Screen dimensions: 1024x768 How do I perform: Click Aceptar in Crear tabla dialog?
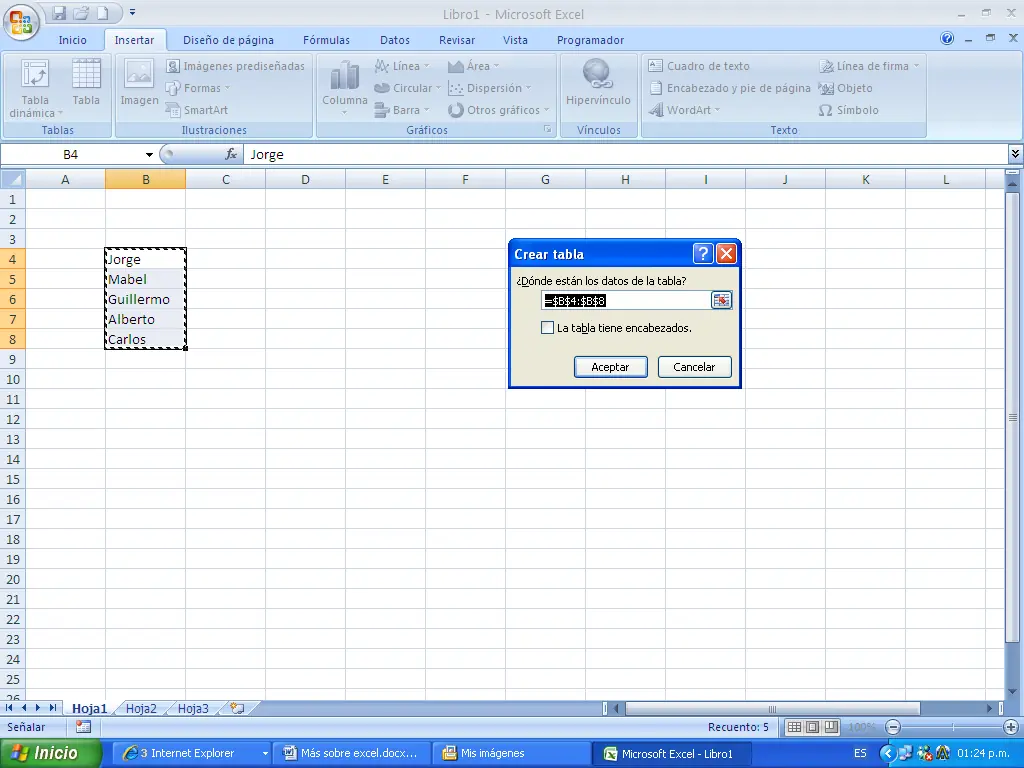[611, 367]
